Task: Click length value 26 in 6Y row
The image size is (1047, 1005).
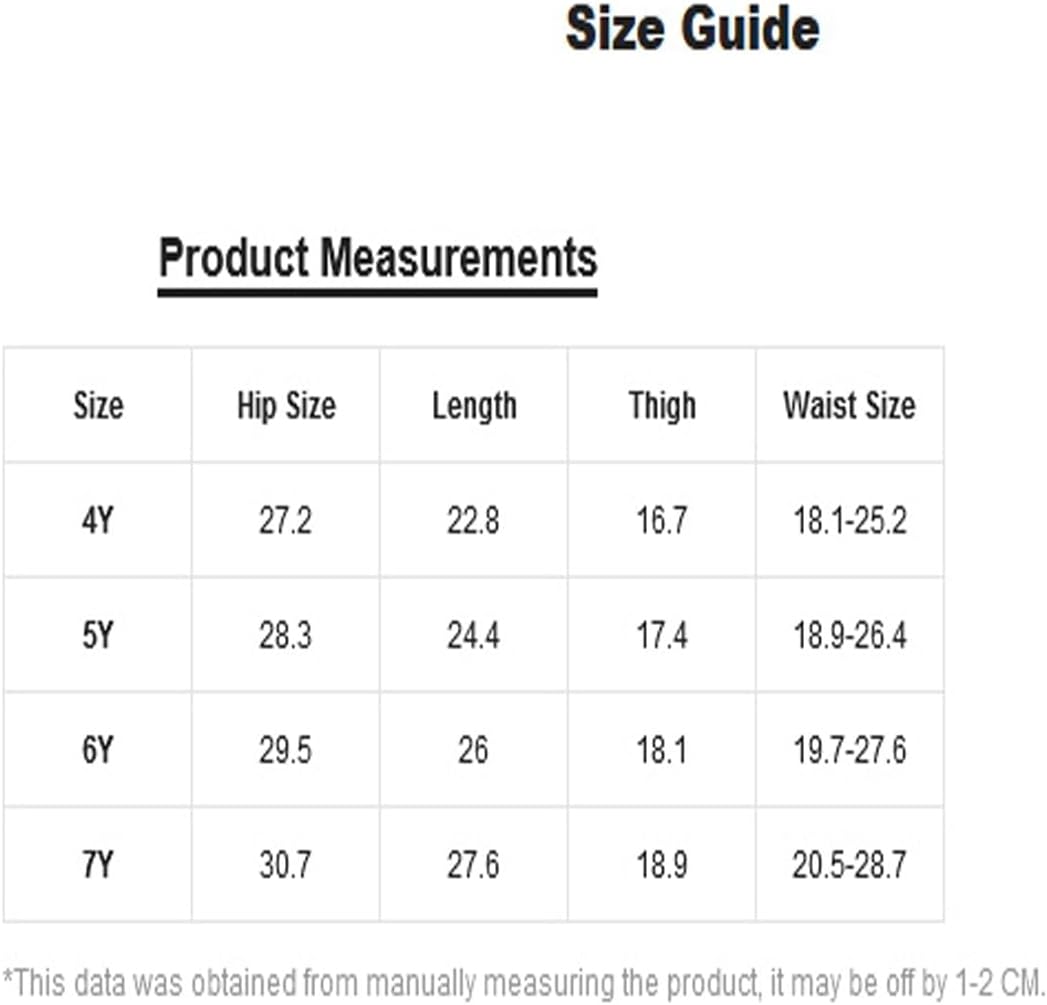Action: click(x=473, y=750)
